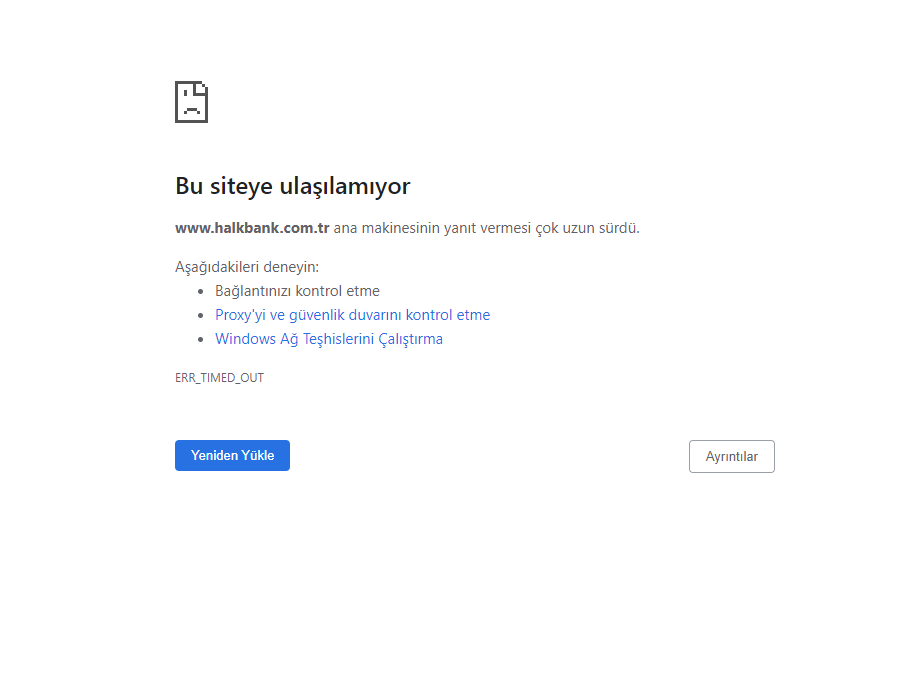Click 'Bağlantınızı kontrol etme' suggestion text
919x685 pixels.
coord(297,291)
